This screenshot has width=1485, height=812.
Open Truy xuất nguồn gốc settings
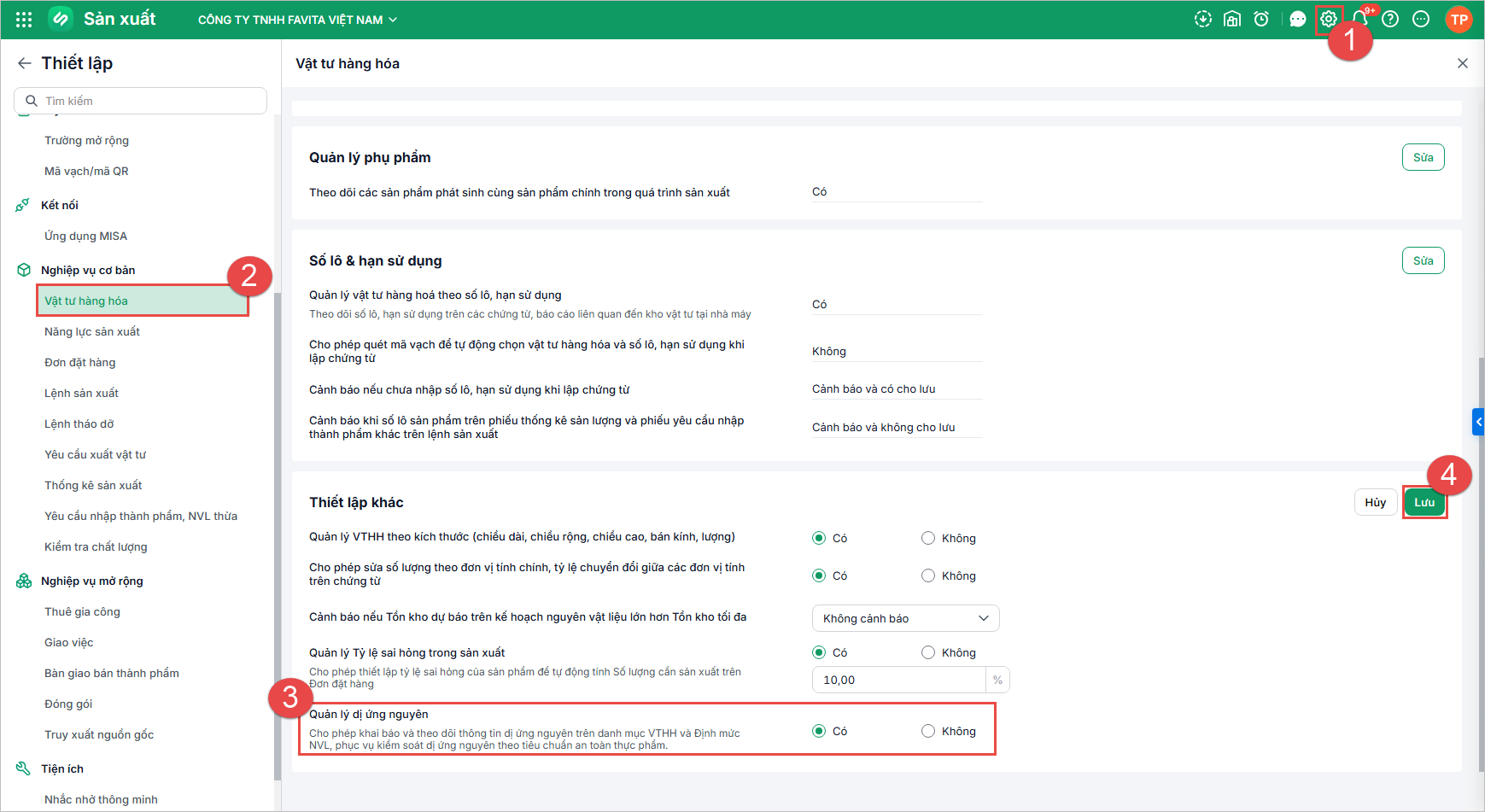(99, 734)
